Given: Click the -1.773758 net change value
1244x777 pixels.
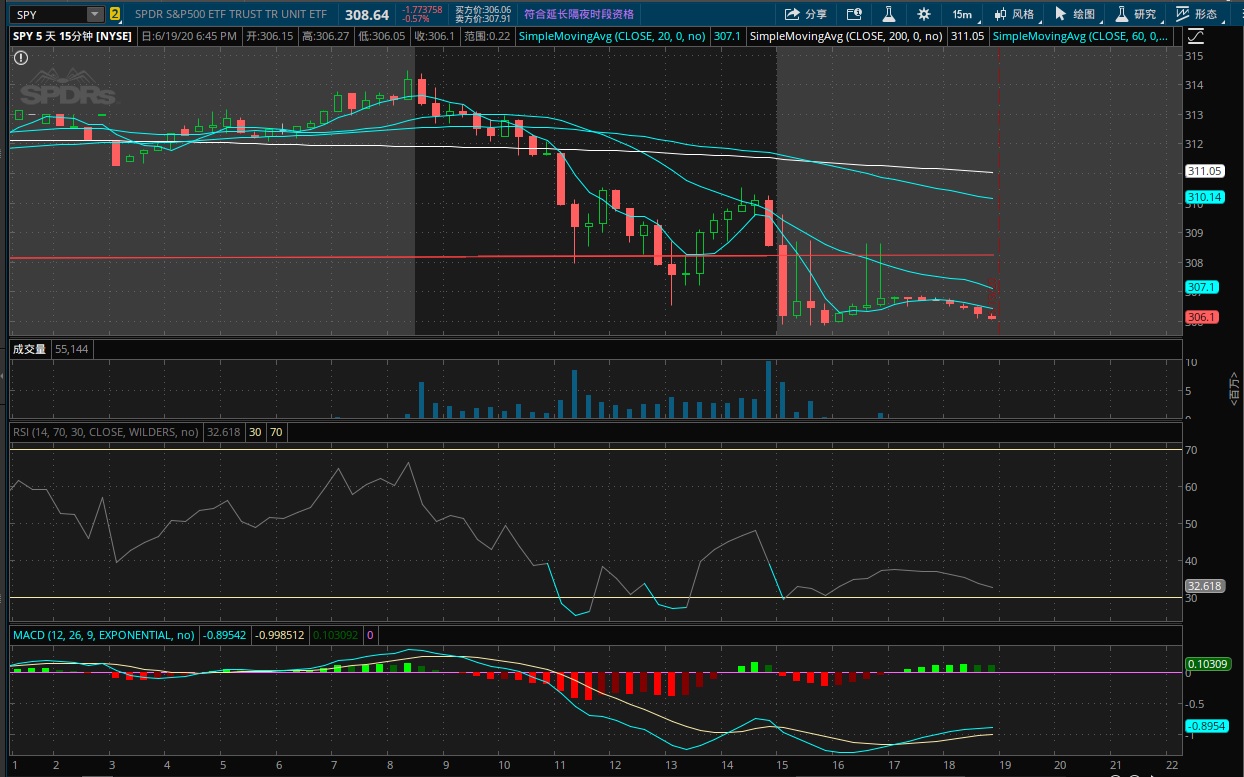Looking at the screenshot, I should tap(421, 9).
